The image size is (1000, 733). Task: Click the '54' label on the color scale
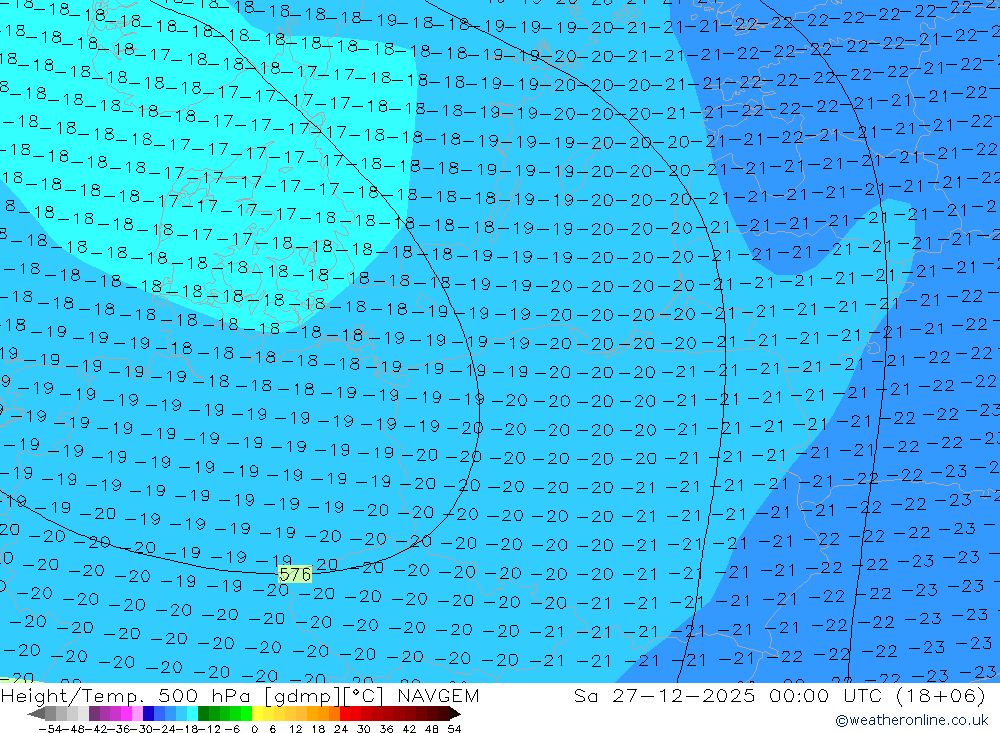(454, 729)
